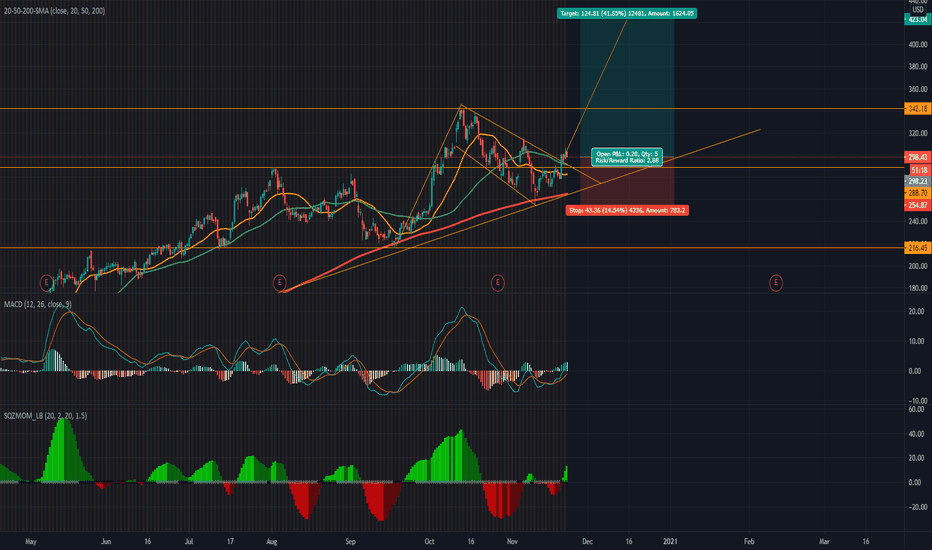
Task: Click the -20.00 value on SQZMOM axis
Action: pos(916,507)
